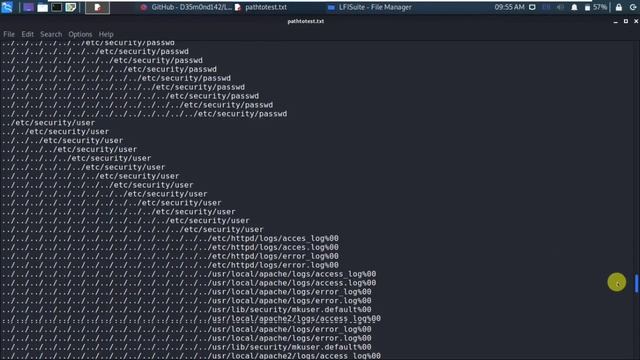Click the longest '/etc/security/passwd' line
Viewport: 640px width, 360px height.
(x=144, y=114)
